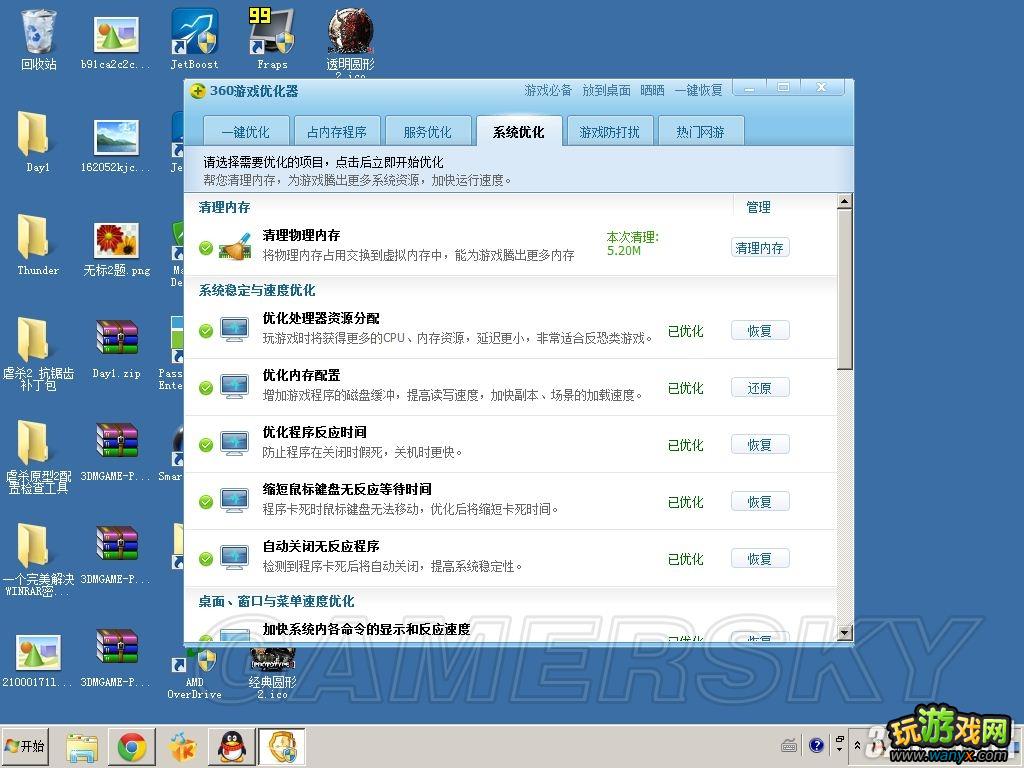Click 还原 for 优化内存配置
Screen dimensions: 1024x768
760,387
